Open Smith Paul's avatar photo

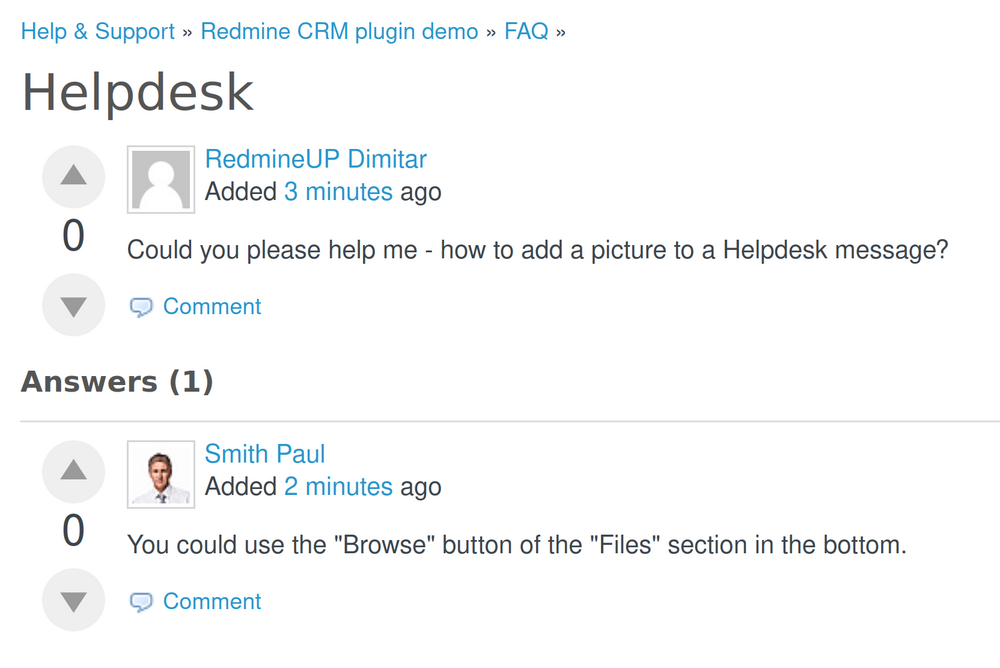(x=161, y=474)
